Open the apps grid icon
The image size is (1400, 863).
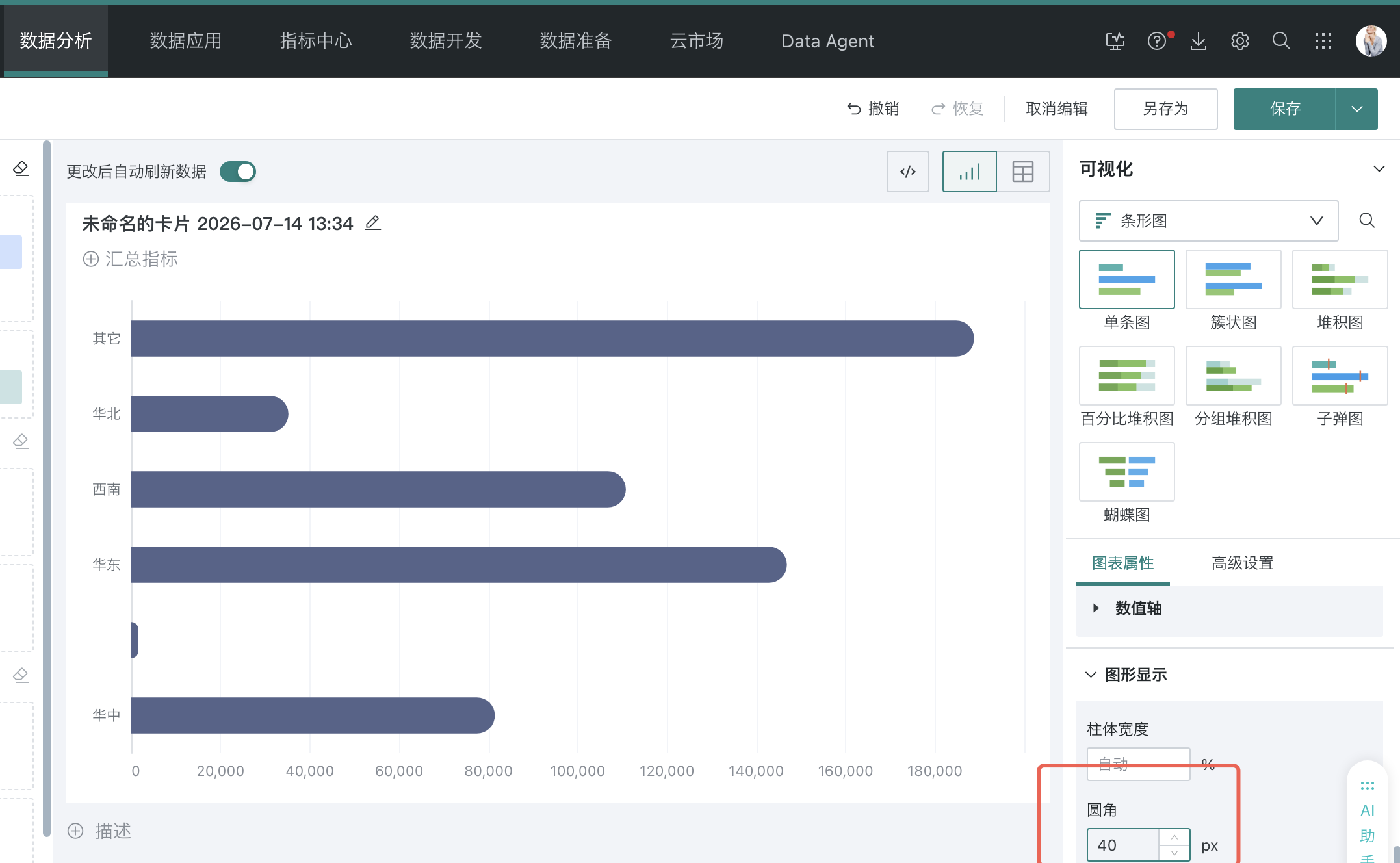1323,41
